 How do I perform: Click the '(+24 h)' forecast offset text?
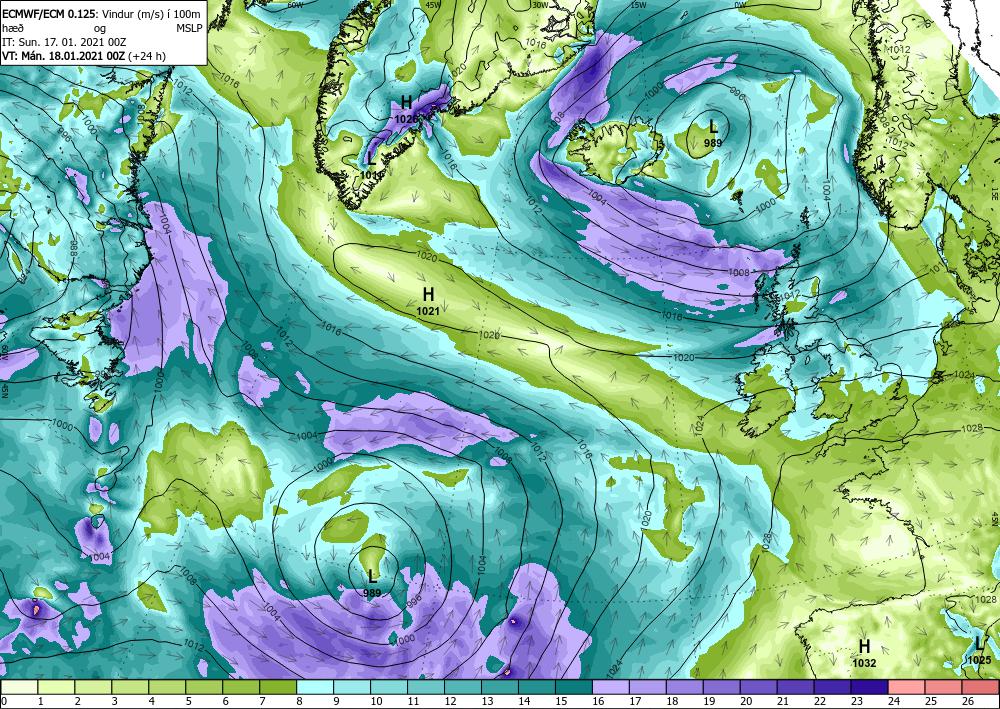pyautogui.click(x=147, y=55)
